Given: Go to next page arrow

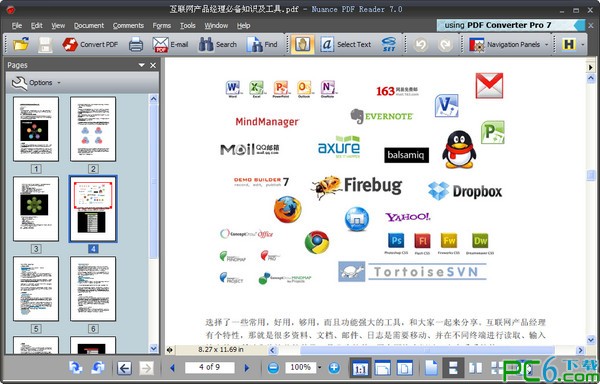Looking at the screenshot, I should [x=247, y=368].
